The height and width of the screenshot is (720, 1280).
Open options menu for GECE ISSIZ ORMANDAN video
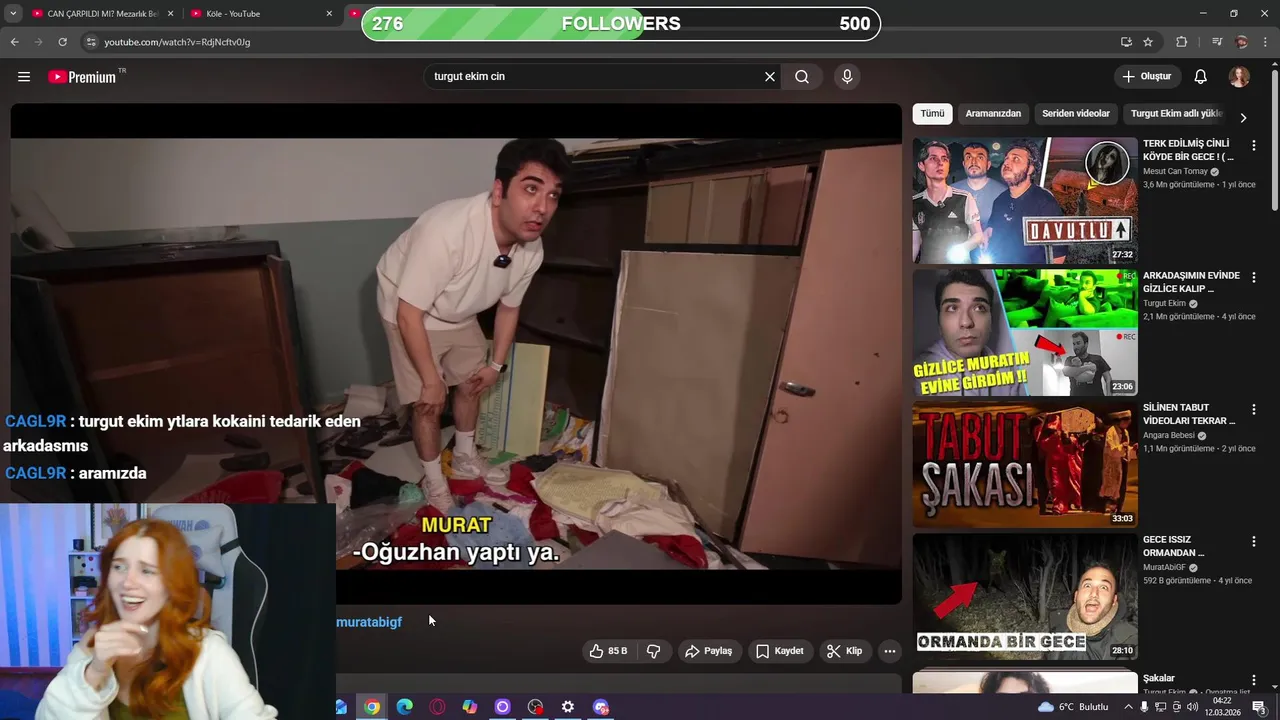point(1253,542)
